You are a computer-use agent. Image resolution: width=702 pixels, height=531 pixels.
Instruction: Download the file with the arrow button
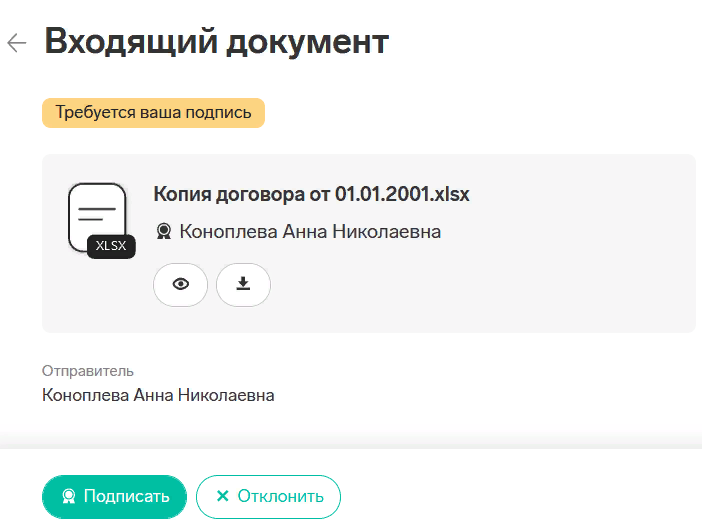[243, 284]
